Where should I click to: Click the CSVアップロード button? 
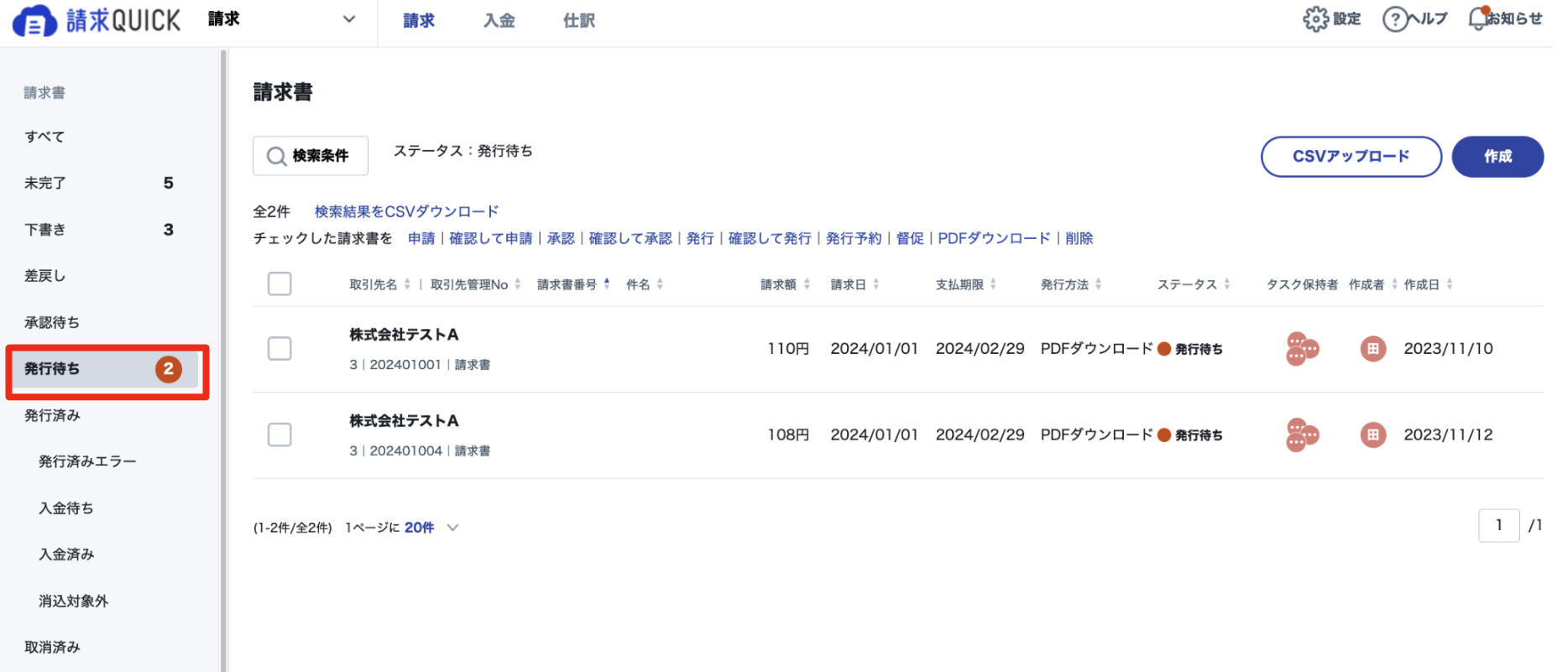click(x=1351, y=157)
